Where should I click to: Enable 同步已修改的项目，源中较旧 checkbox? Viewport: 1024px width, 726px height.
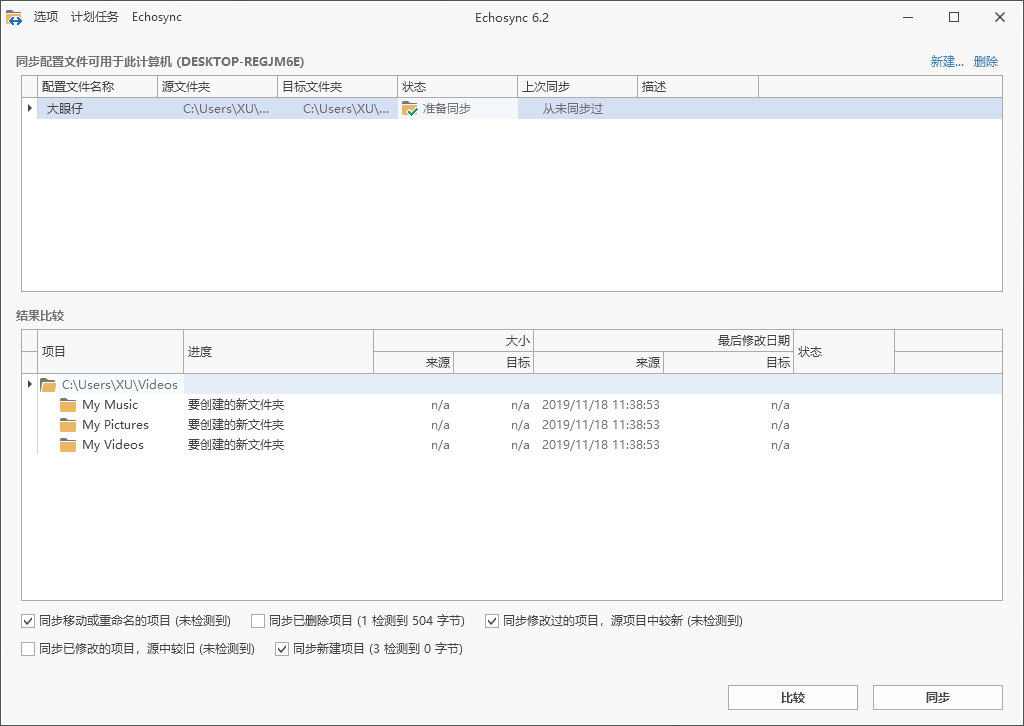click(x=28, y=648)
